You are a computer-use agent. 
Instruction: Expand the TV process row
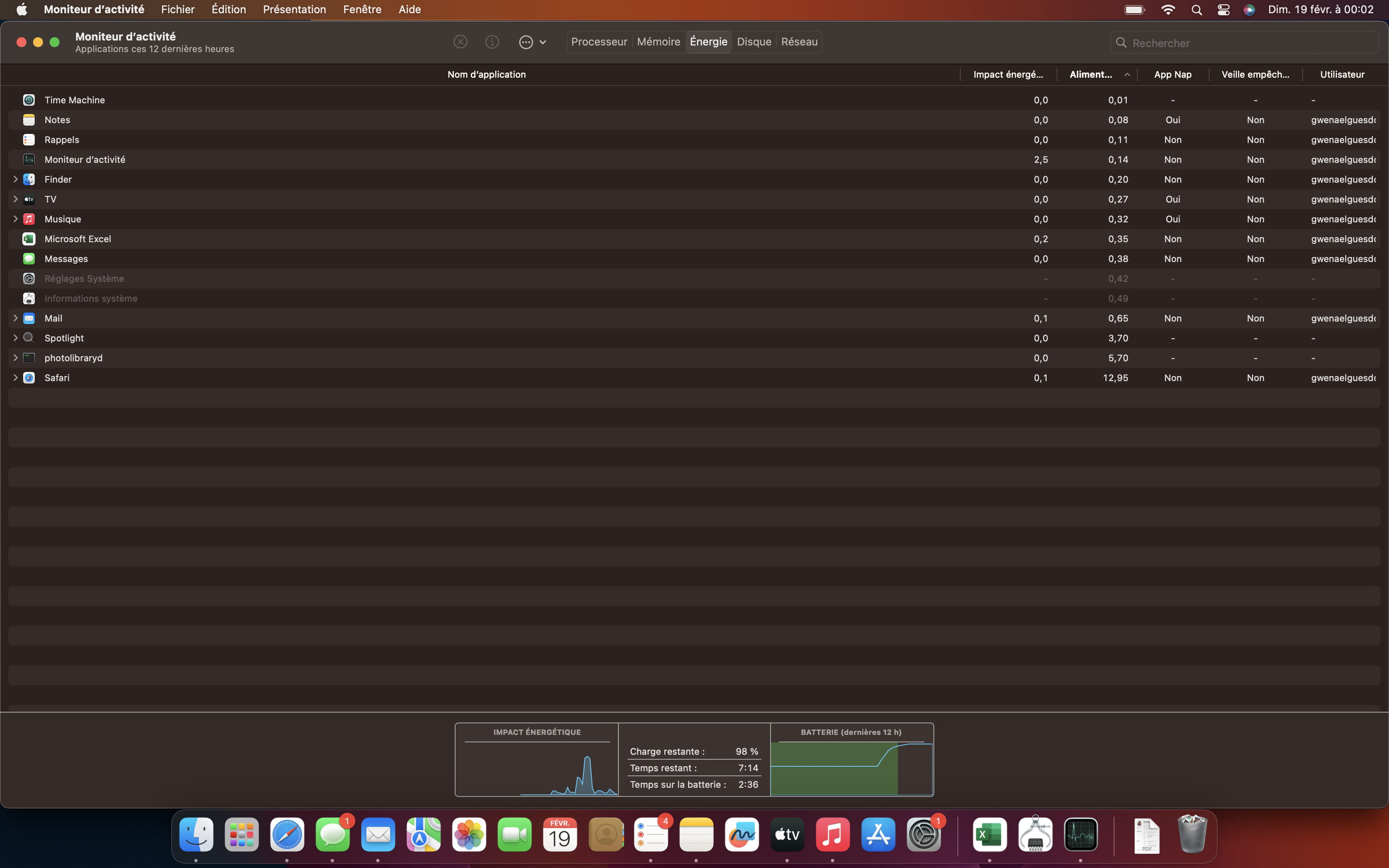[x=15, y=199]
